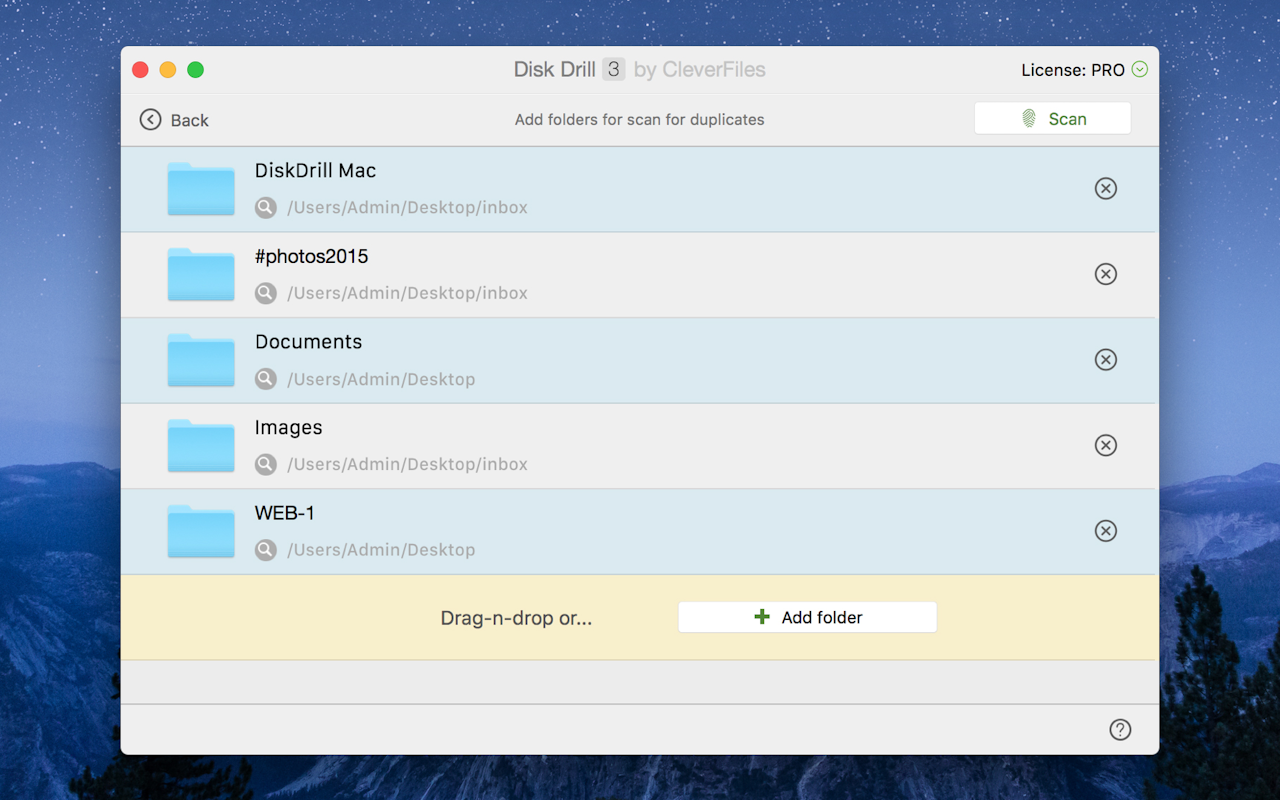Click the path text under DiskDrill Mac
Image resolution: width=1280 pixels, height=800 pixels.
tap(407, 208)
